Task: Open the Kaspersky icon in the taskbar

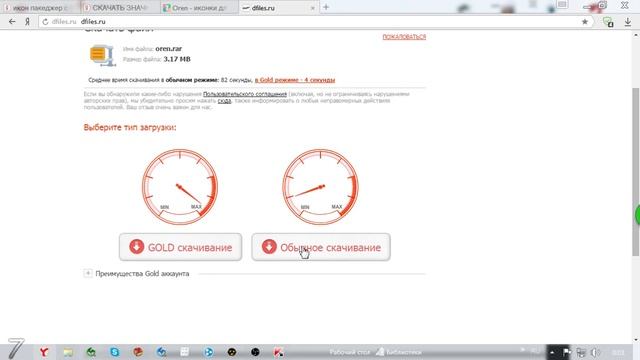Action: tap(278, 352)
